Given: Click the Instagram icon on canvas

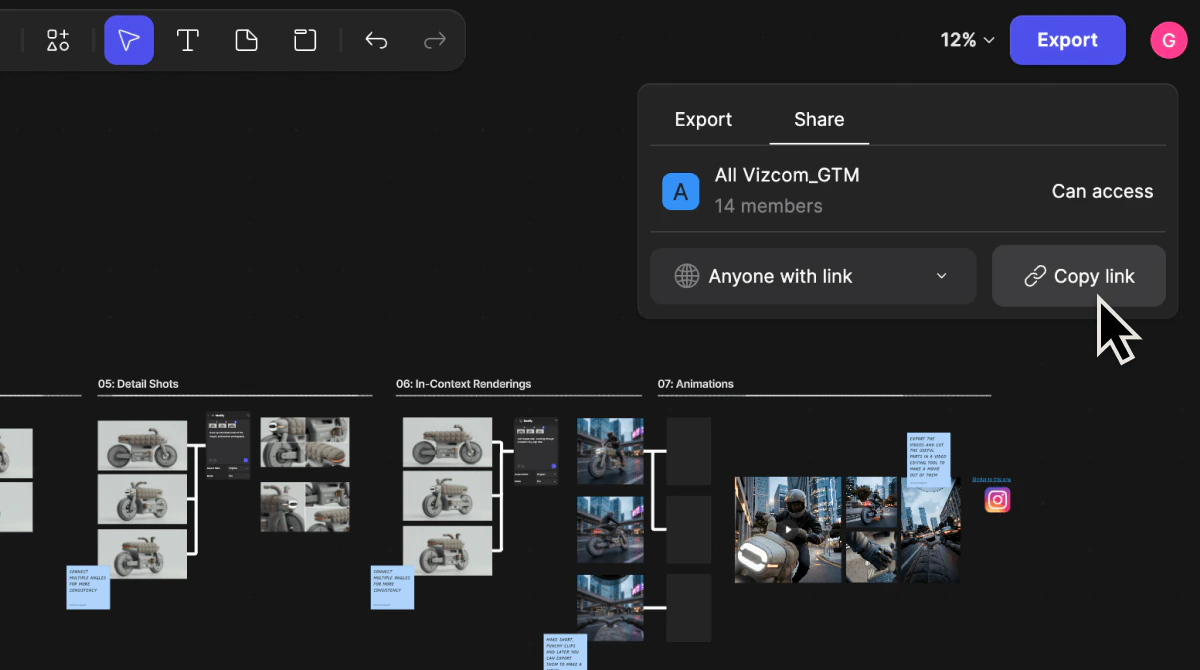Looking at the screenshot, I should 997,500.
